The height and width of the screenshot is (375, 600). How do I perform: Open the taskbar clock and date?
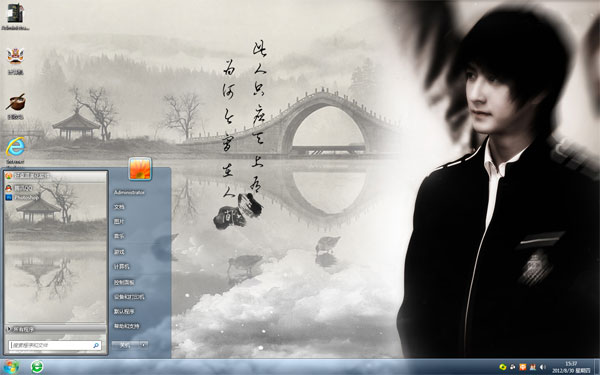pyautogui.click(x=571, y=367)
